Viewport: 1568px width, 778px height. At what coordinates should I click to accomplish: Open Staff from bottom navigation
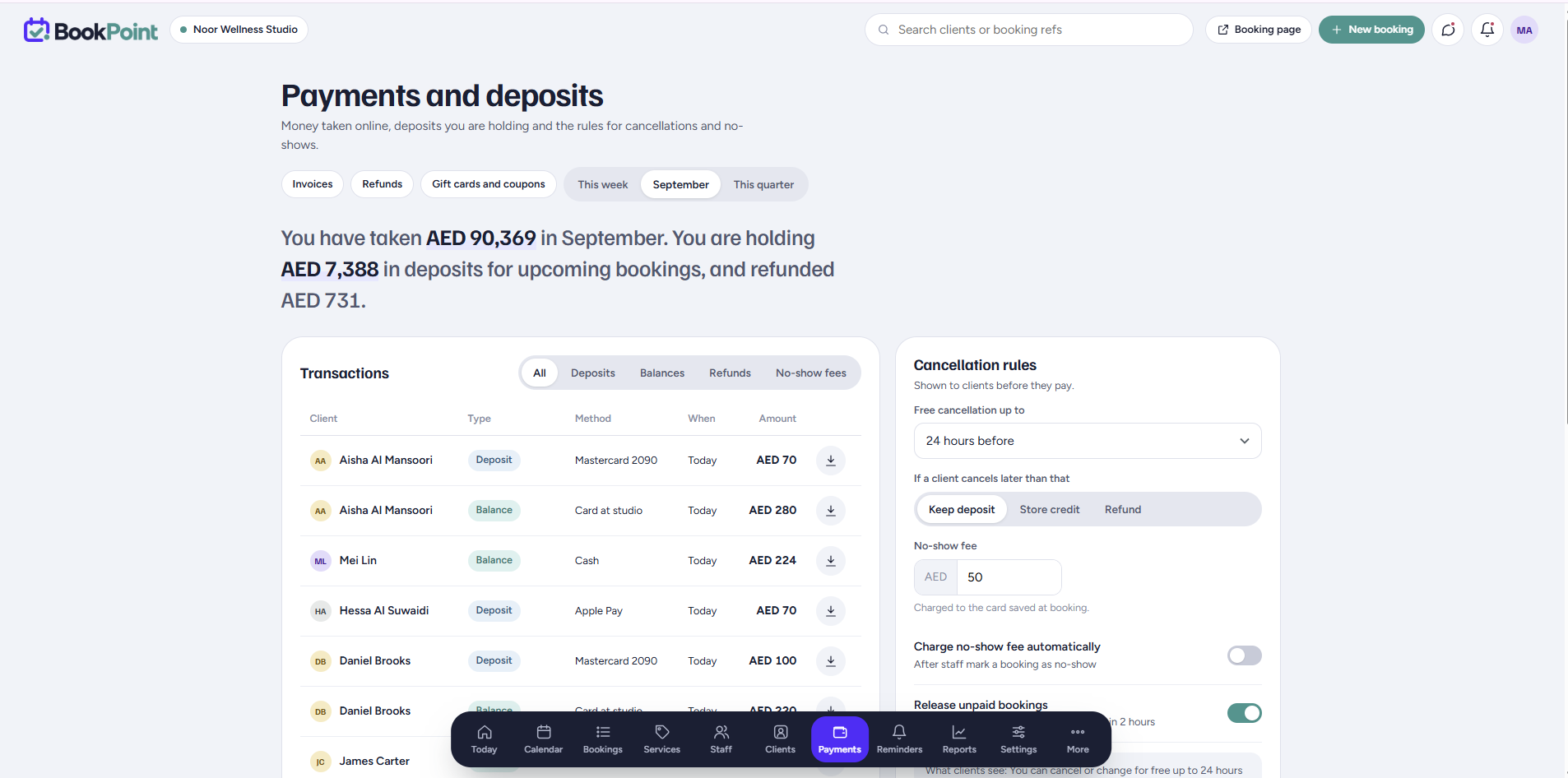point(721,739)
